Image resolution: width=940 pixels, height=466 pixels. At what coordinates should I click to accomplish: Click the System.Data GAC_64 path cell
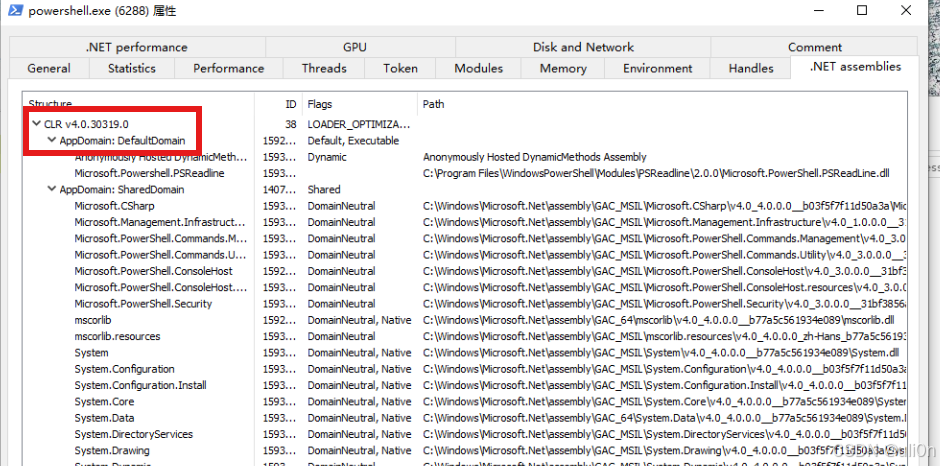664,418
